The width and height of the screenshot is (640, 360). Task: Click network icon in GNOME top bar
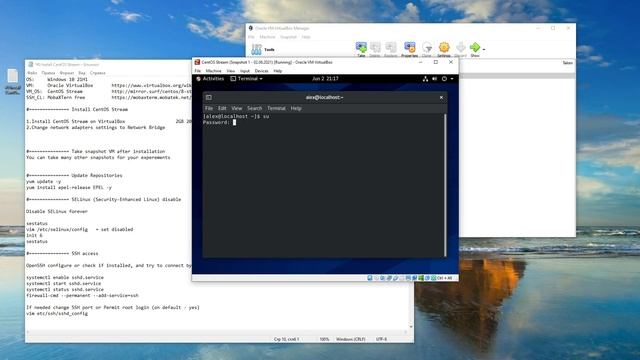[425, 79]
